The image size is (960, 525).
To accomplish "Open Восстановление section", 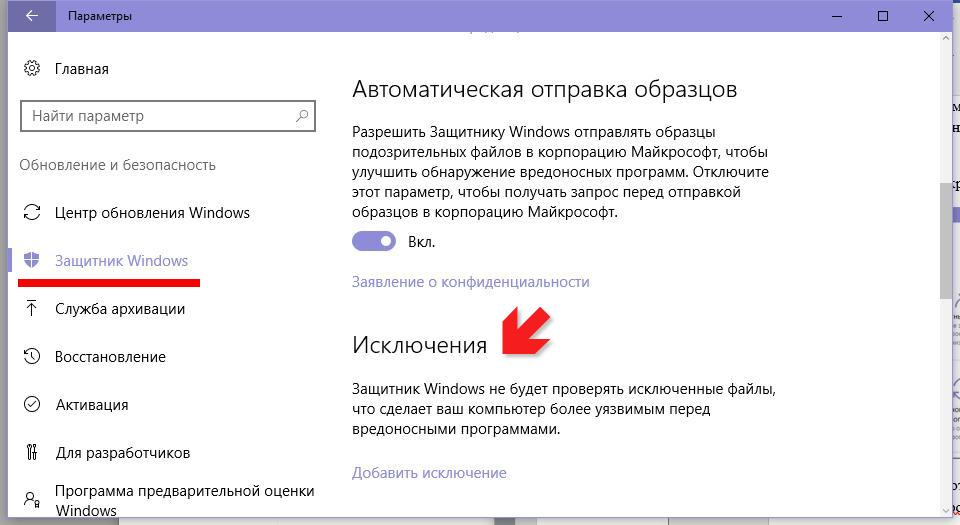I will 110,357.
